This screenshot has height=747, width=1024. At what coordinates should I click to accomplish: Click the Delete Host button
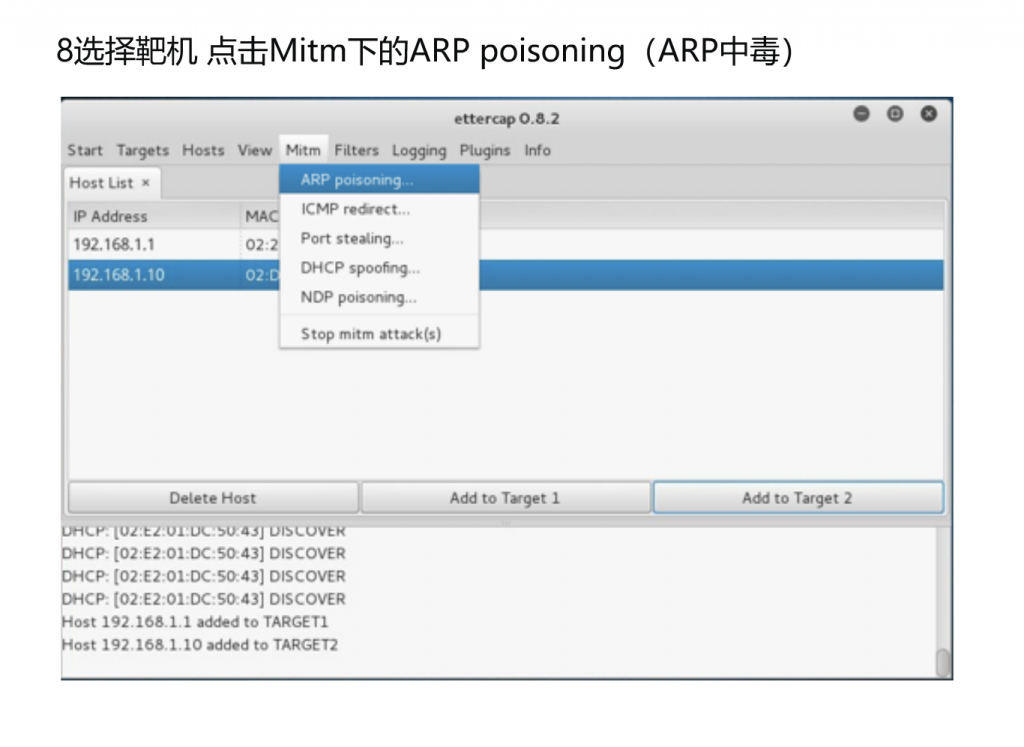[213, 498]
